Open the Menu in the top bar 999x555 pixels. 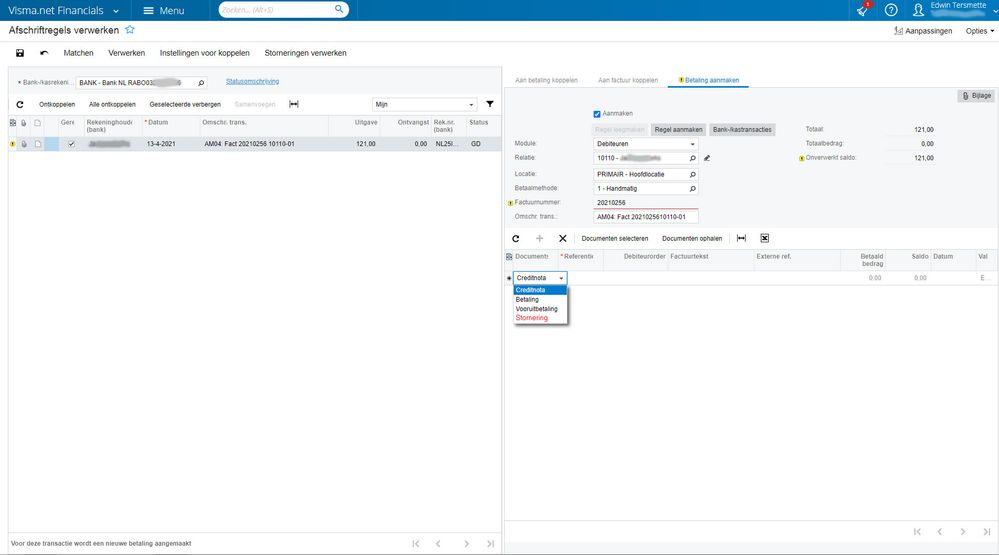pyautogui.click(x=164, y=10)
